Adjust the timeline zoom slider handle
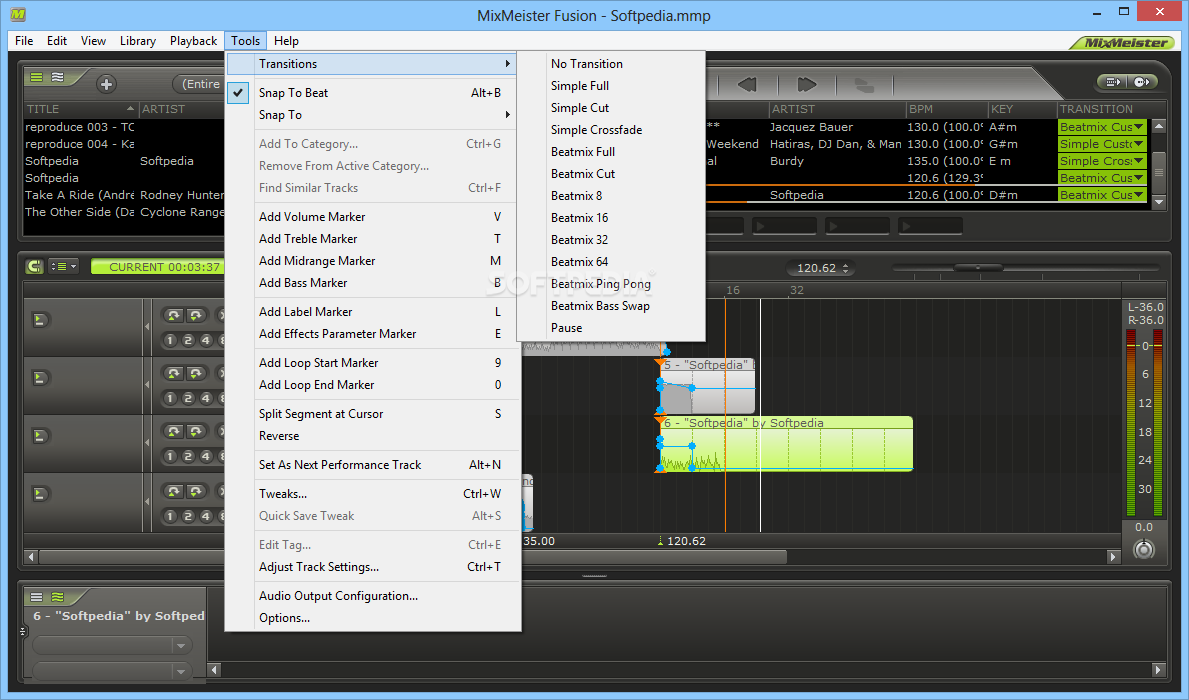This screenshot has width=1189, height=700. pos(978,268)
